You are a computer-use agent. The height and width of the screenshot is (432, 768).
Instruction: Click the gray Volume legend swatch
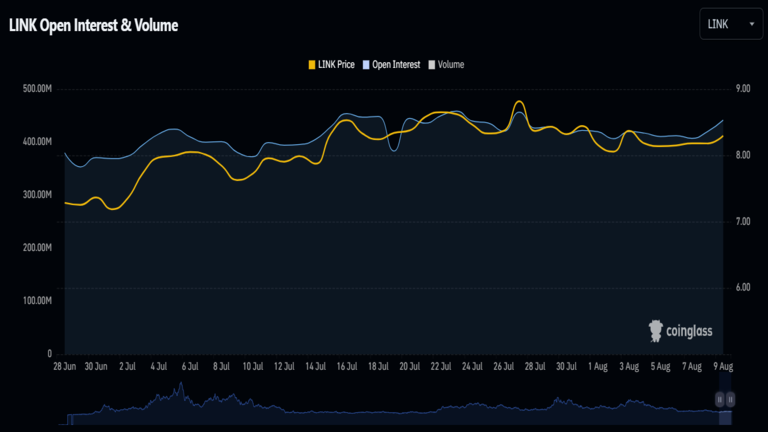(432, 65)
